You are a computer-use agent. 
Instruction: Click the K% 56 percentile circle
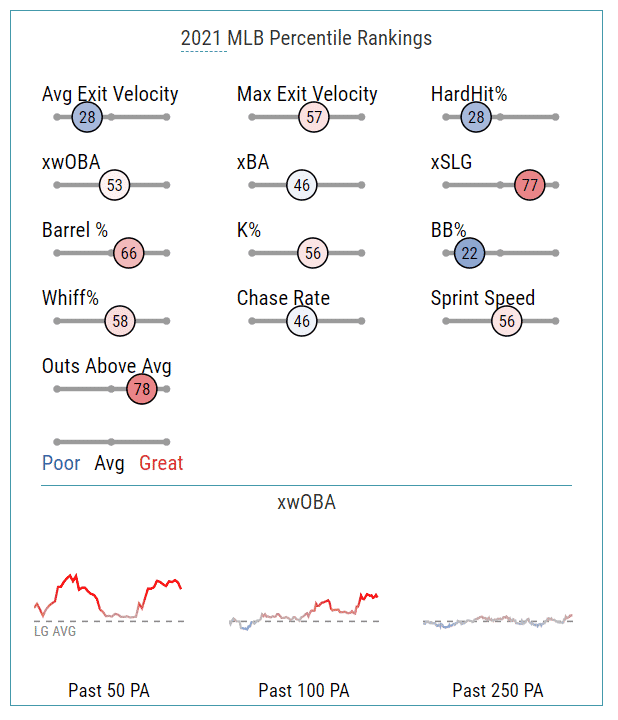click(x=313, y=253)
